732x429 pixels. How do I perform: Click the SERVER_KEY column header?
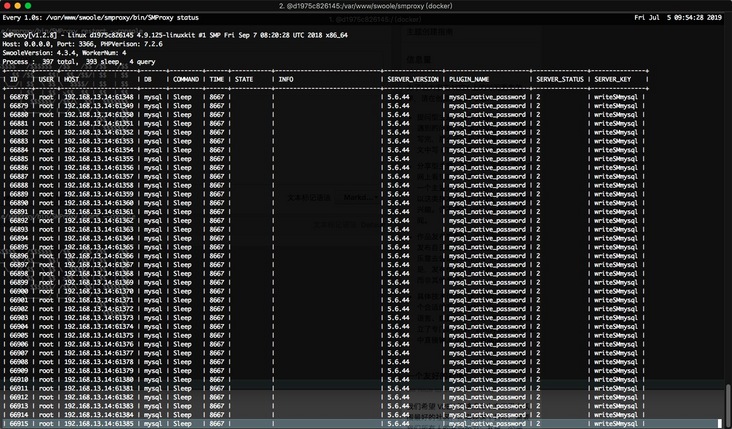pos(612,79)
